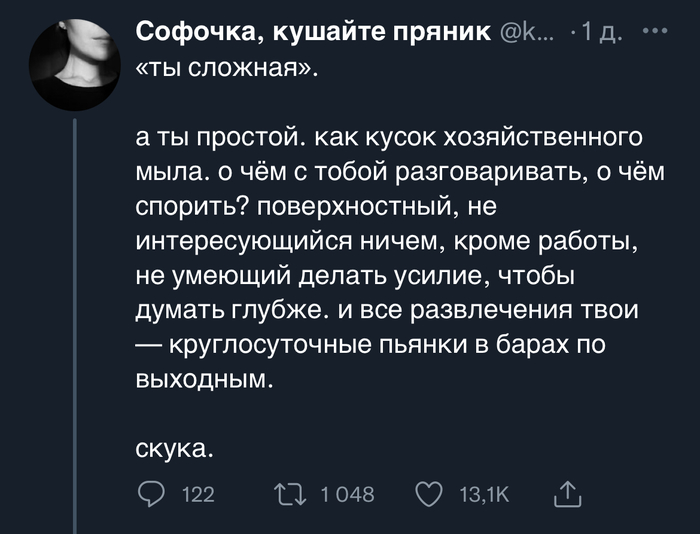Click the reply speech bubble icon
Image resolution: width=700 pixels, height=534 pixels.
[151, 494]
